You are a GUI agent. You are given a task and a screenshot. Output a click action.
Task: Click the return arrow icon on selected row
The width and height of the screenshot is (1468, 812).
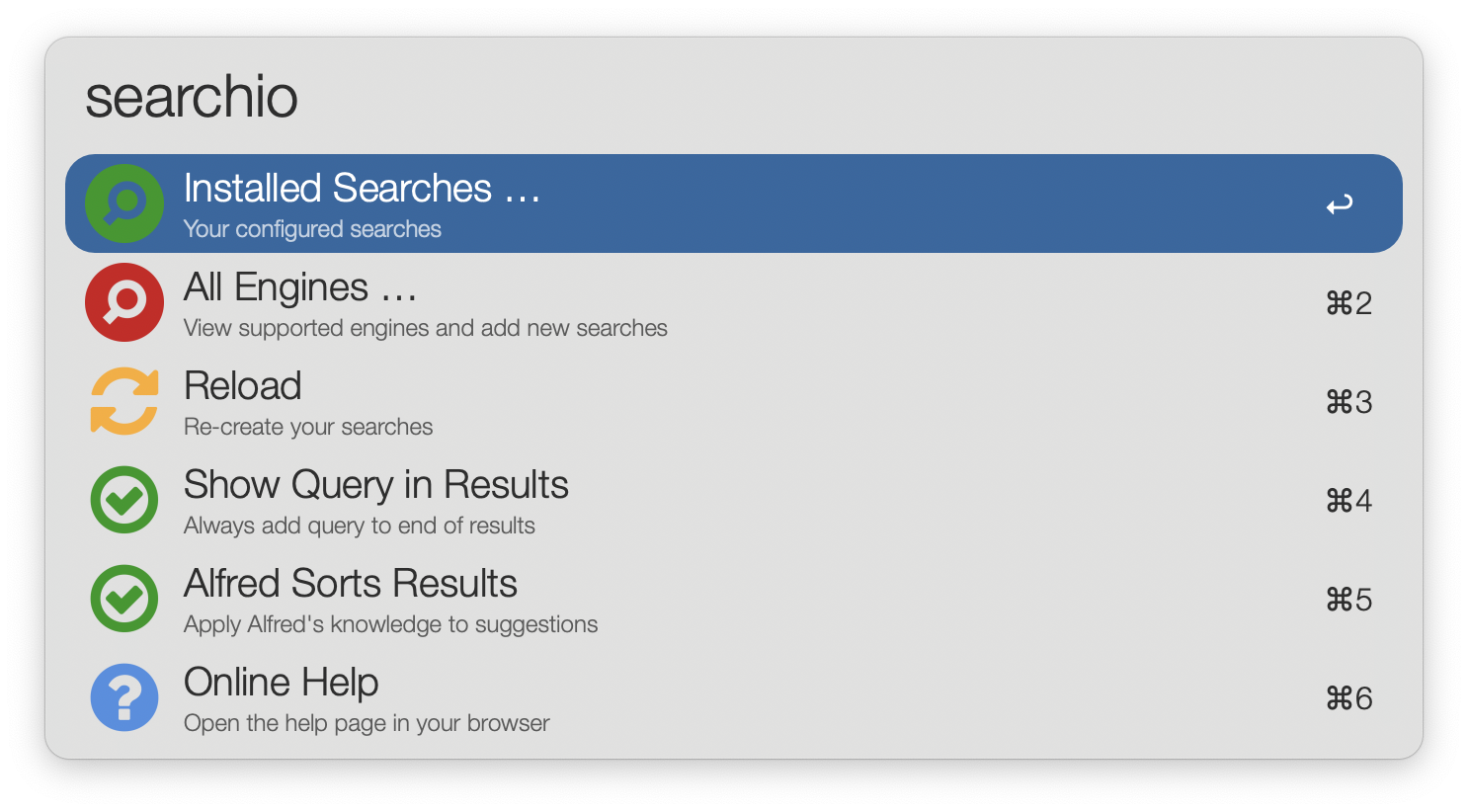[1340, 204]
